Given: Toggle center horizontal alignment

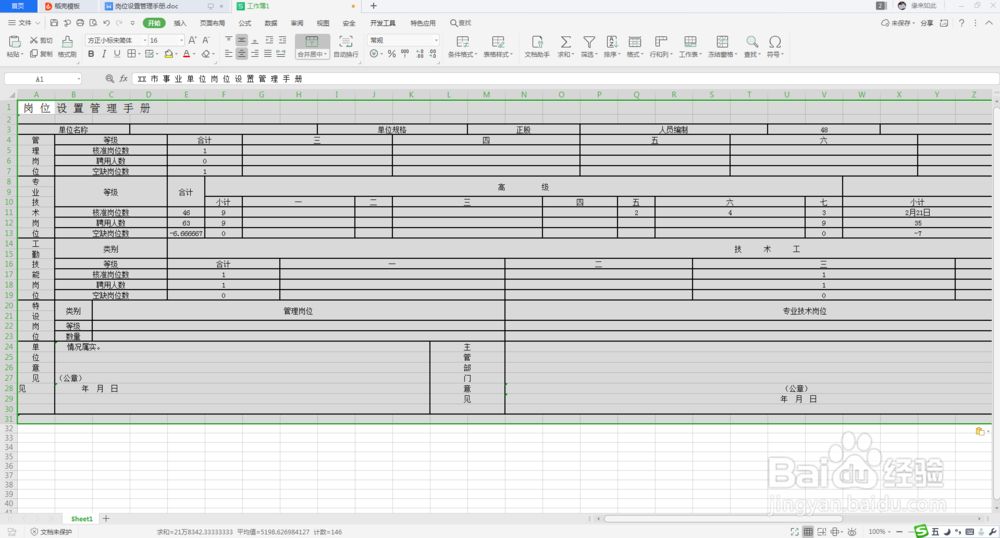Looking at the screenshot, I should click(242, 54).
